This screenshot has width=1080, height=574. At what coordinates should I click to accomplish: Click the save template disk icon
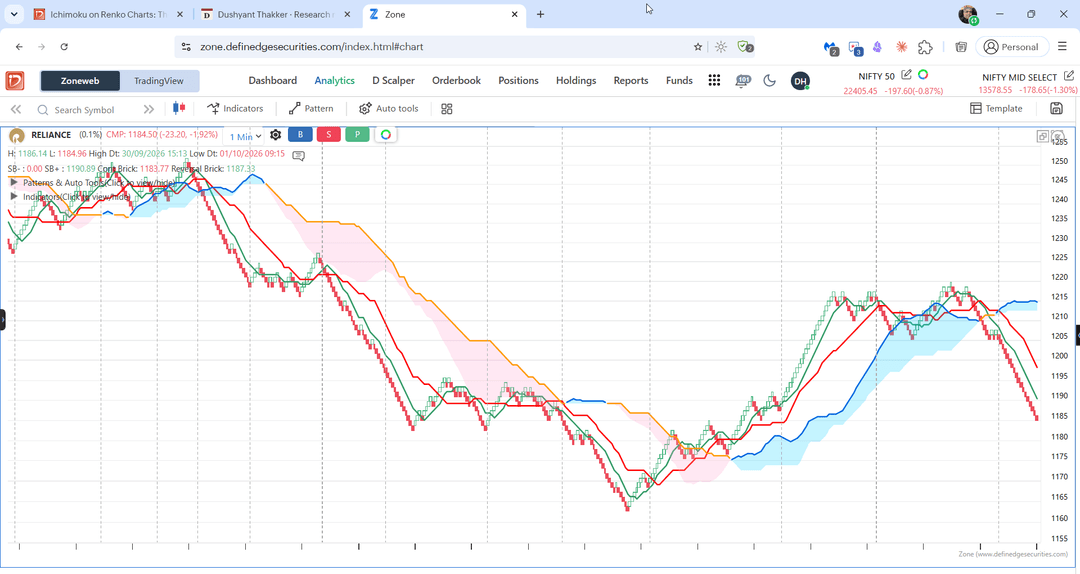[1056, 108]
